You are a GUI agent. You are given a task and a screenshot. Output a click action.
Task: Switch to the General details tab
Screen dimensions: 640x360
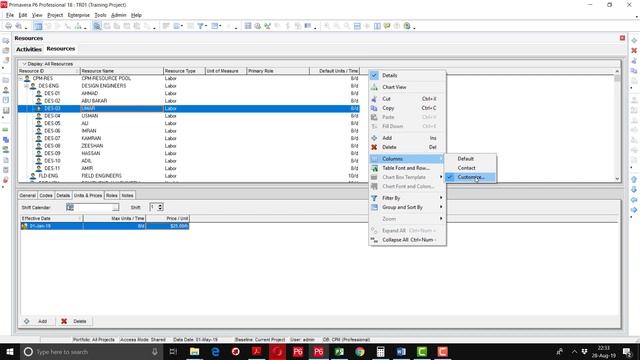(x=28, y=196)
